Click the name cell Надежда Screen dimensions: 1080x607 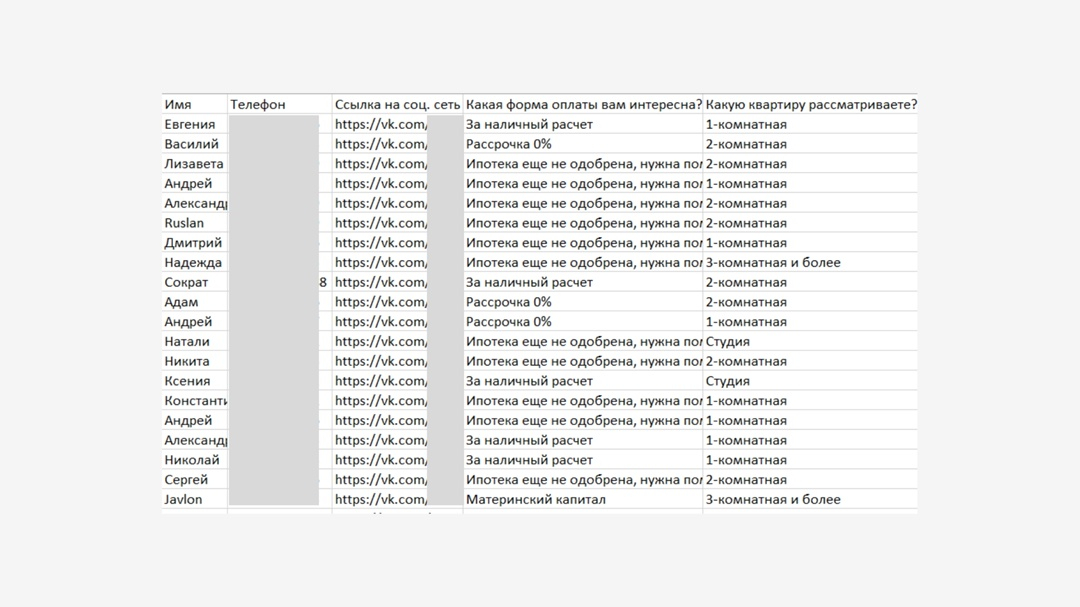coord(193,263)
